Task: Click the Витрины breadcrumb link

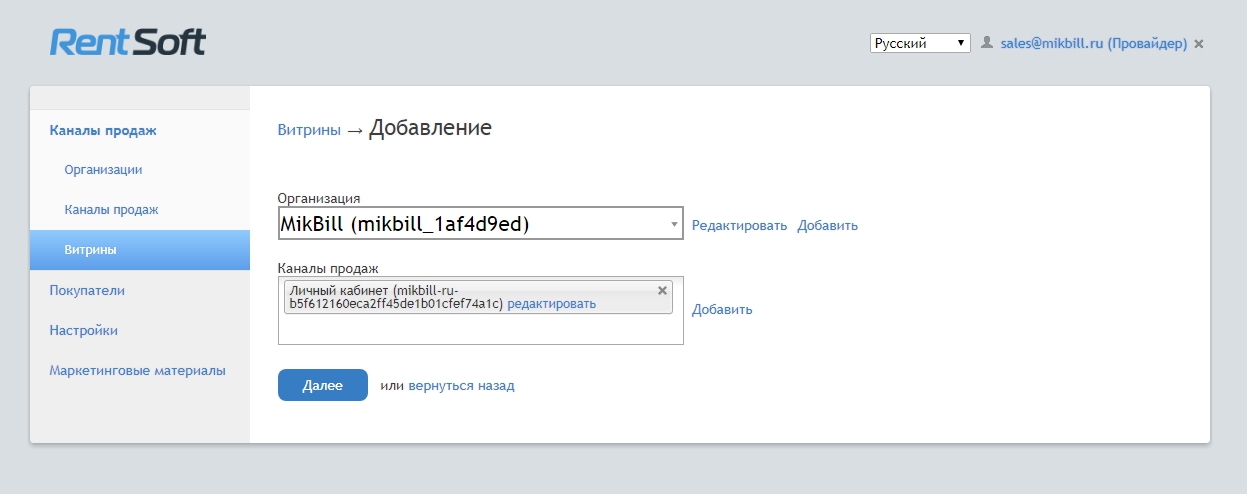Action: tap(308, 130)
